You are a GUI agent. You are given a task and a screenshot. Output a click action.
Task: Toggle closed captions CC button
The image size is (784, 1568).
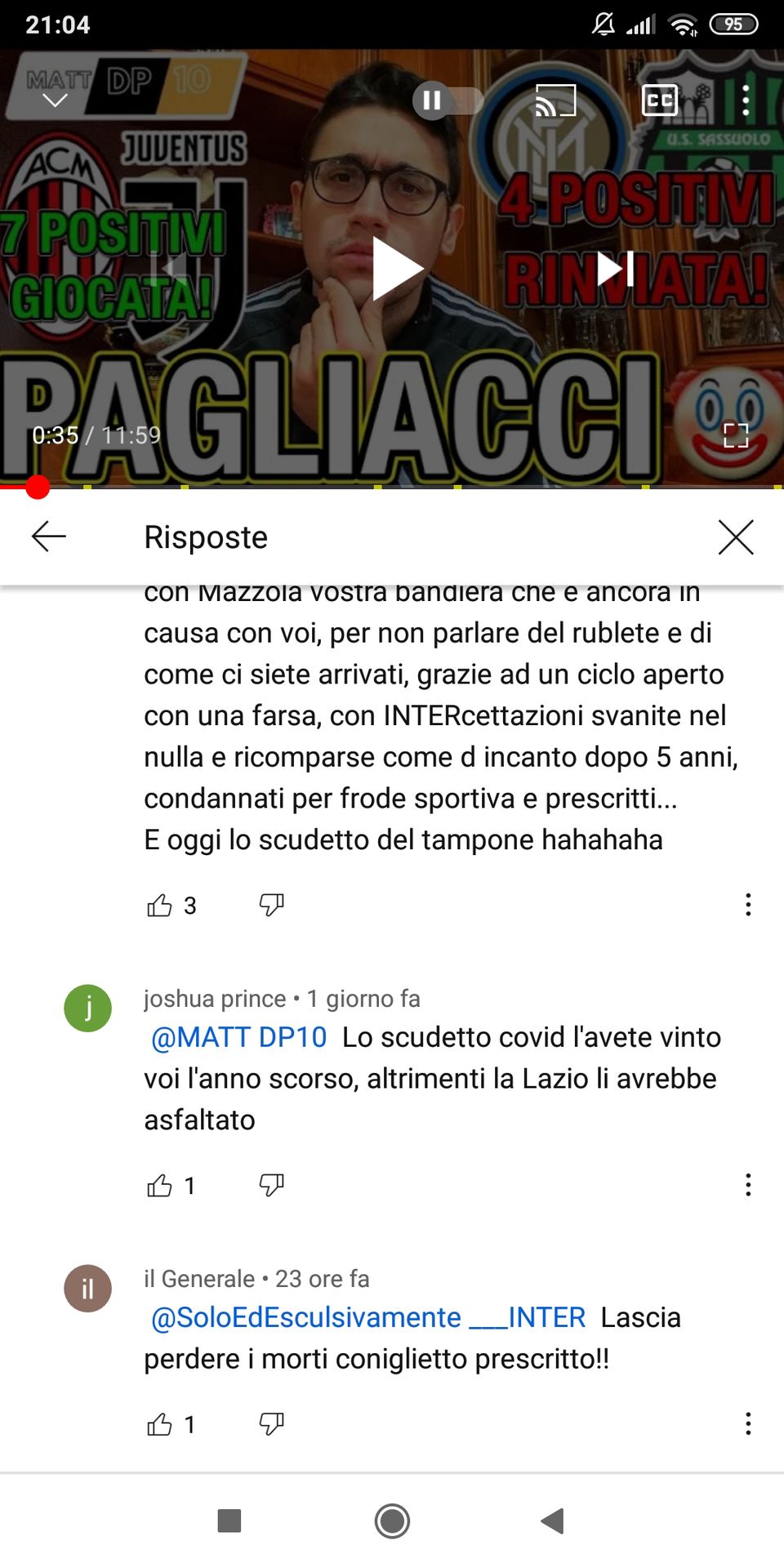click(x=660, y=100)
